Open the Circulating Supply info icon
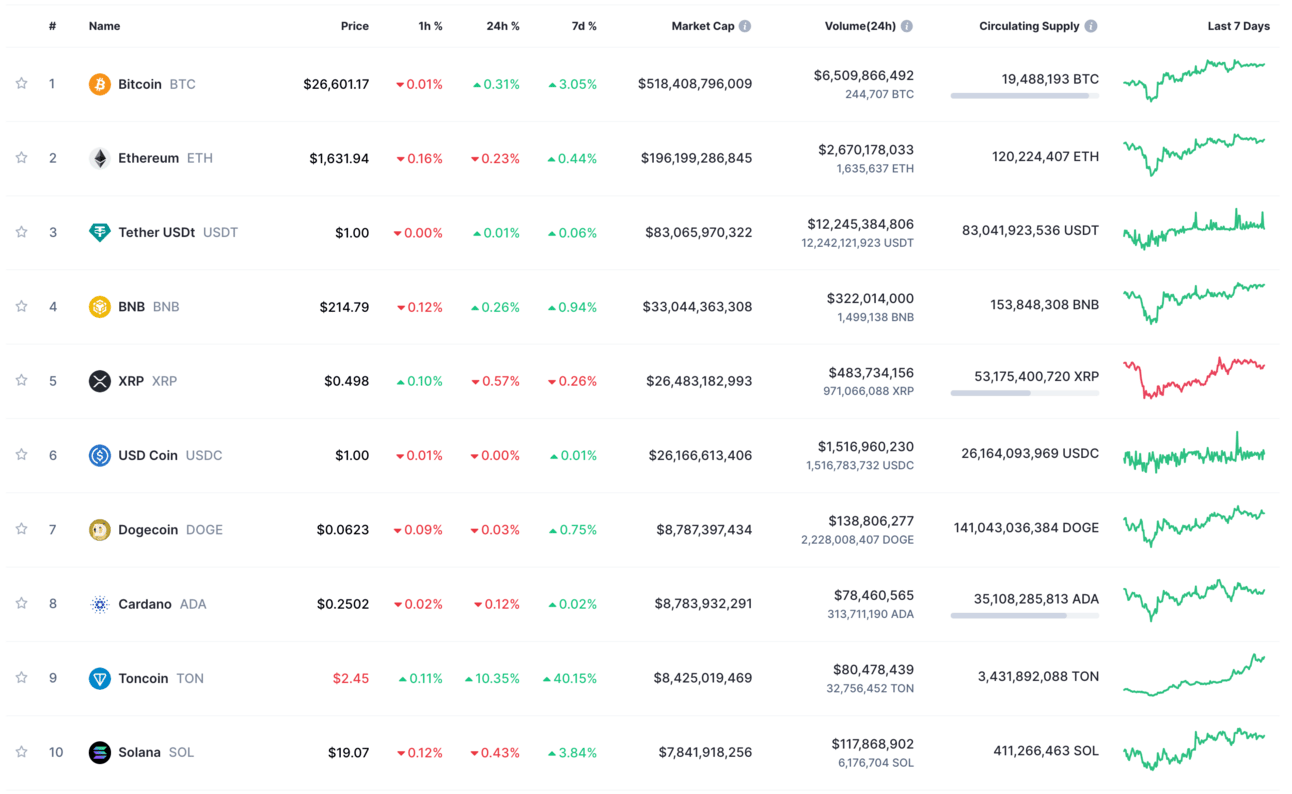 [1091, 26]
